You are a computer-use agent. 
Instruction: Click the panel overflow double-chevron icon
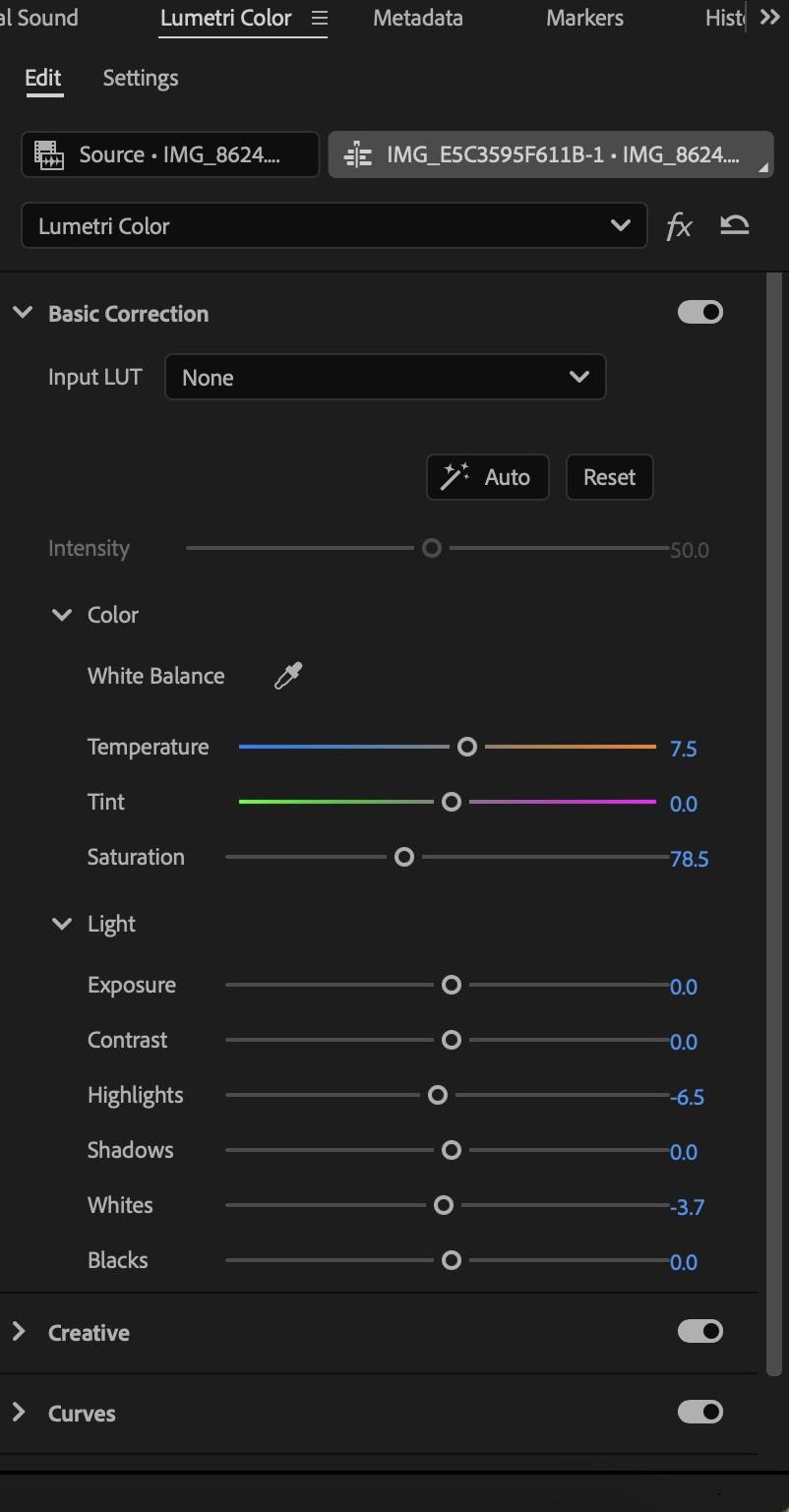[769, 18]
